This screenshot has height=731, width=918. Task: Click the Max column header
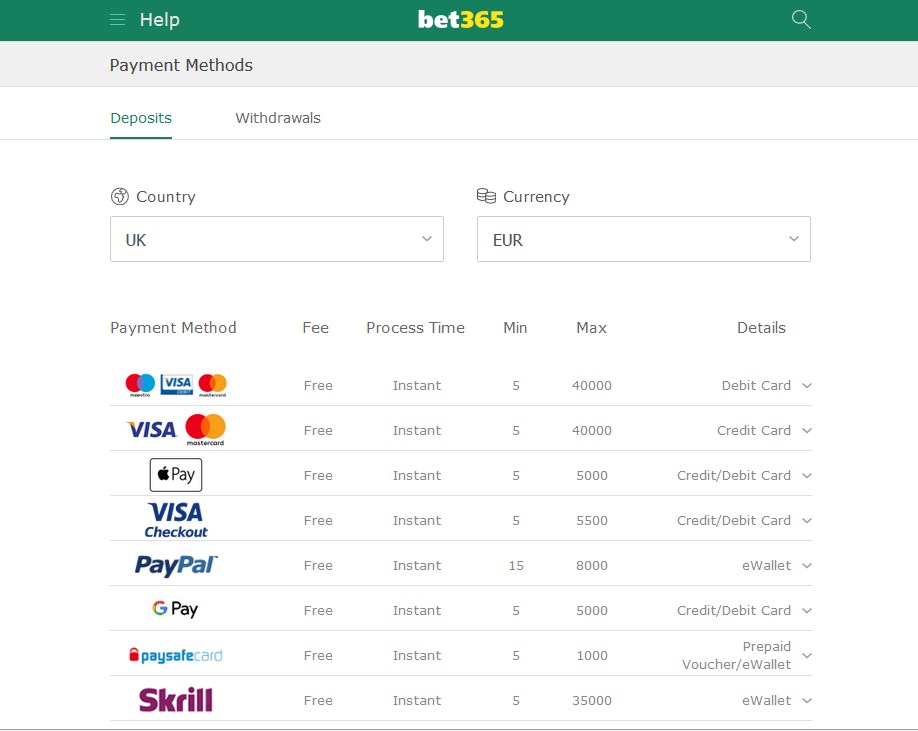[591, 328]
